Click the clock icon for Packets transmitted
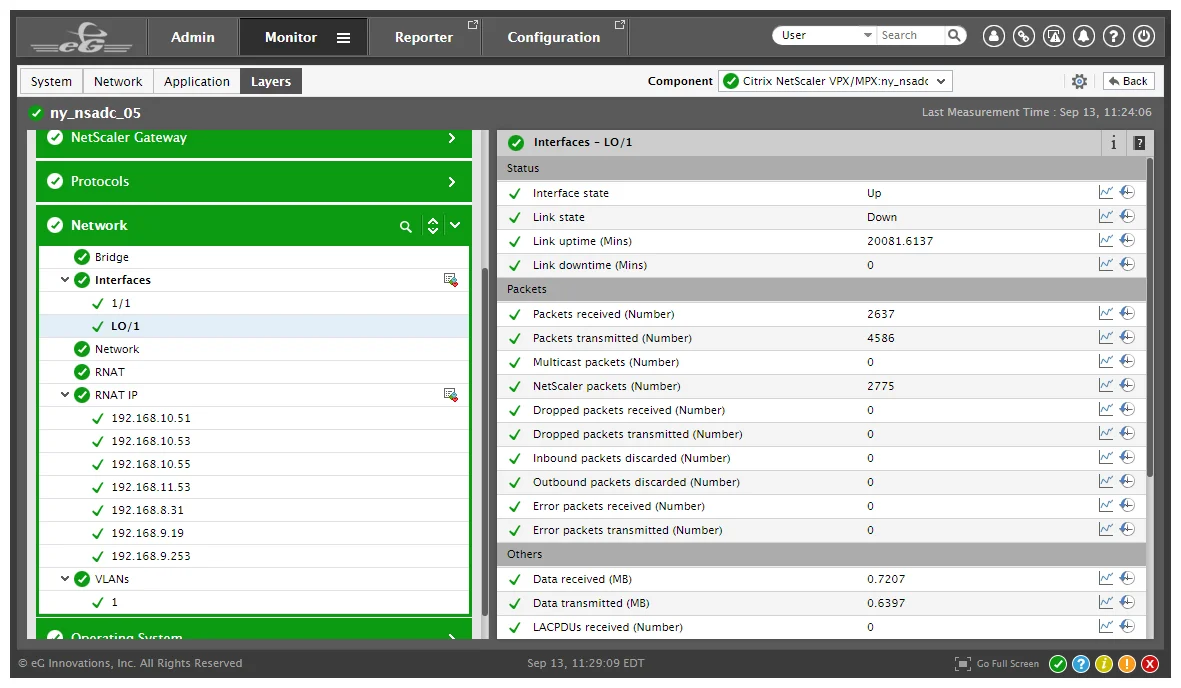 1128,337
